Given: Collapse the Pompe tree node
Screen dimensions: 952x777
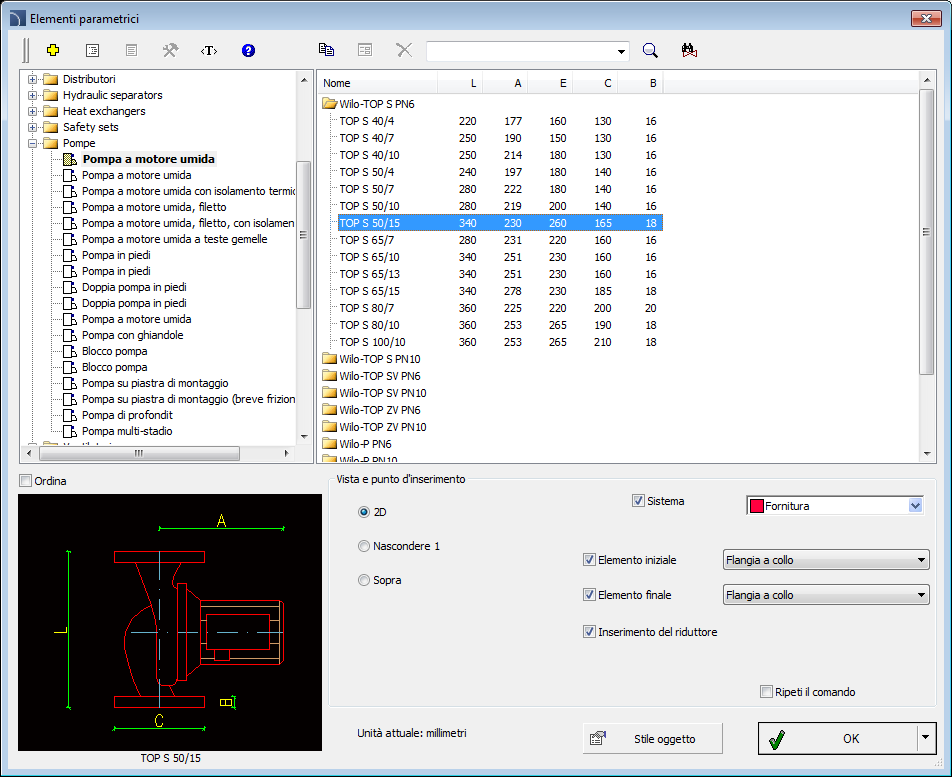Looking at the screenshot, I should pos(33,143).
